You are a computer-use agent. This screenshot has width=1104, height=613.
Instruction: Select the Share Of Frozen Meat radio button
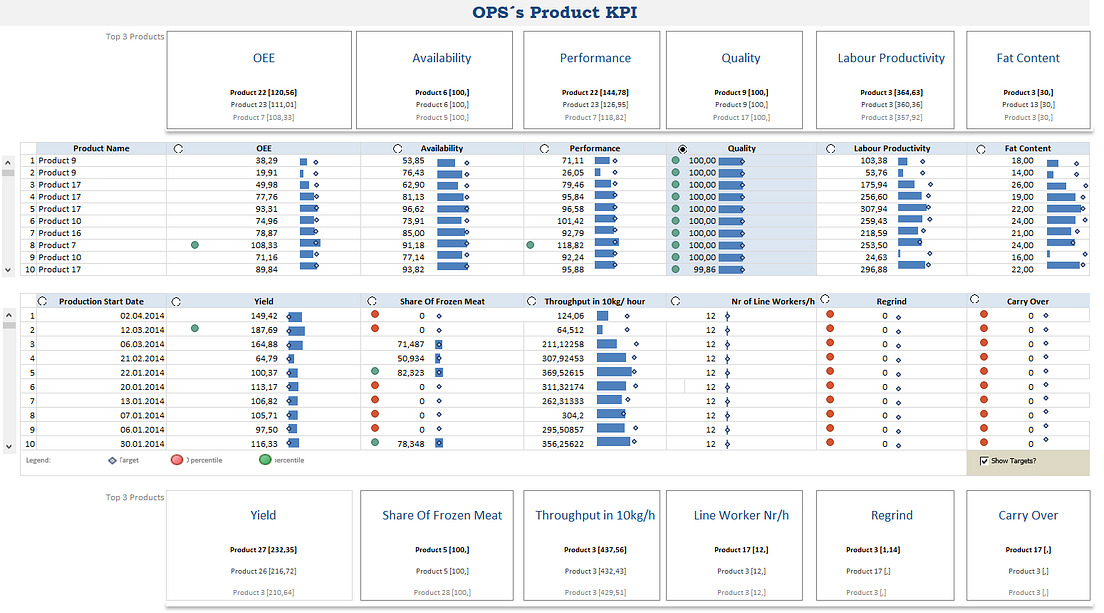coord(372,301)
